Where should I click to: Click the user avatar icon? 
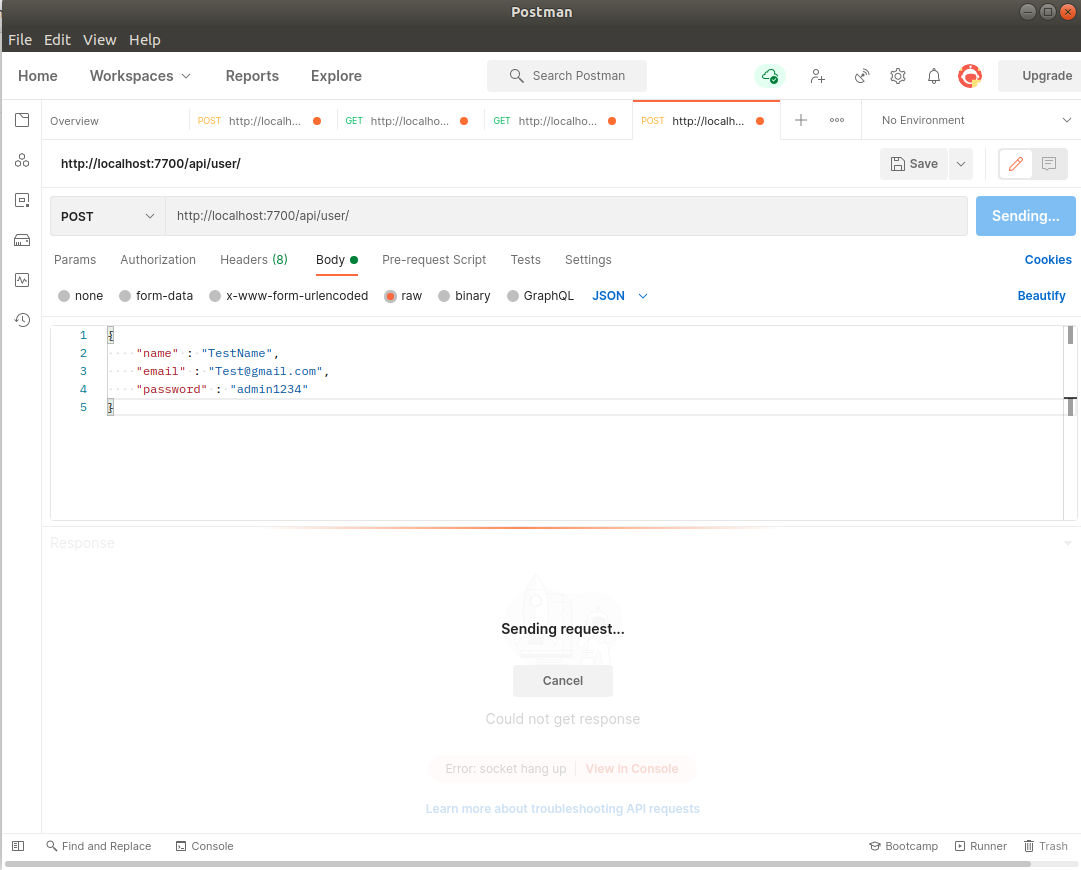pos(970,76)
